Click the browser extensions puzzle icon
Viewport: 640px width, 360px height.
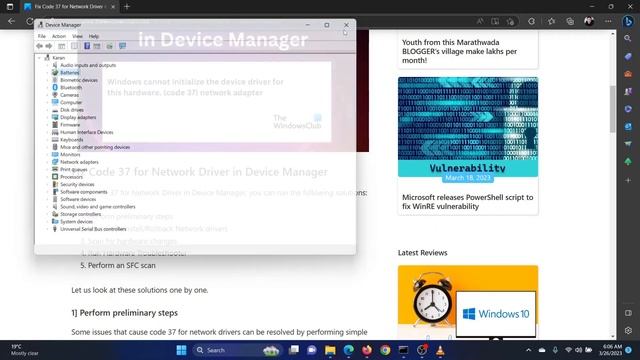pyautogui.click(x=531, y=21)
